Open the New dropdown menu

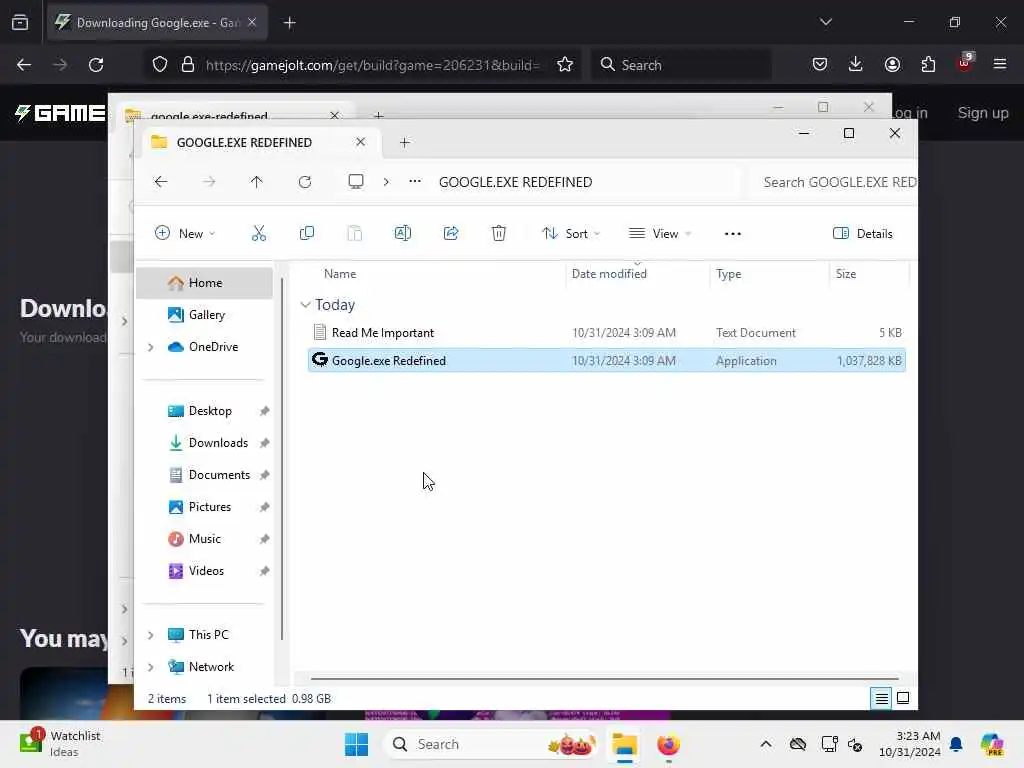185,233
